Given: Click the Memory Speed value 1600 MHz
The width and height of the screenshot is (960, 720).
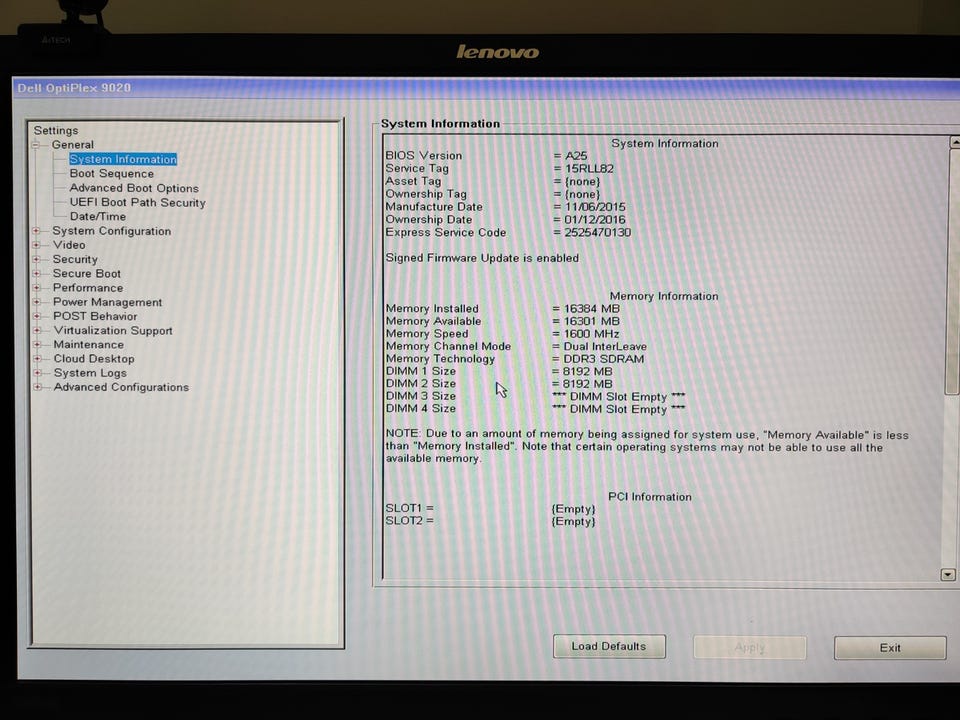Looking at the screenshot, I should [591, 334].
